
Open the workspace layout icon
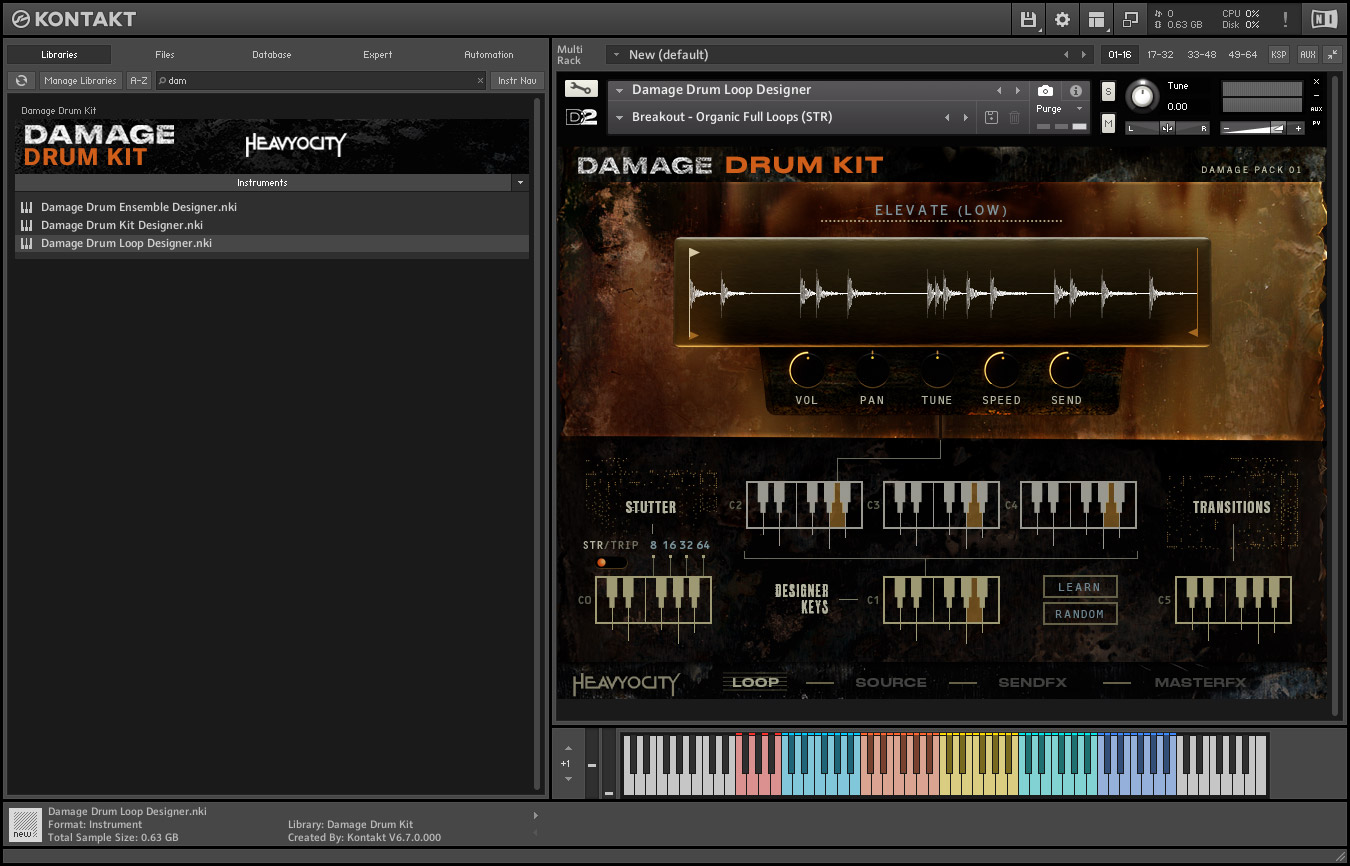[1097, 19]
